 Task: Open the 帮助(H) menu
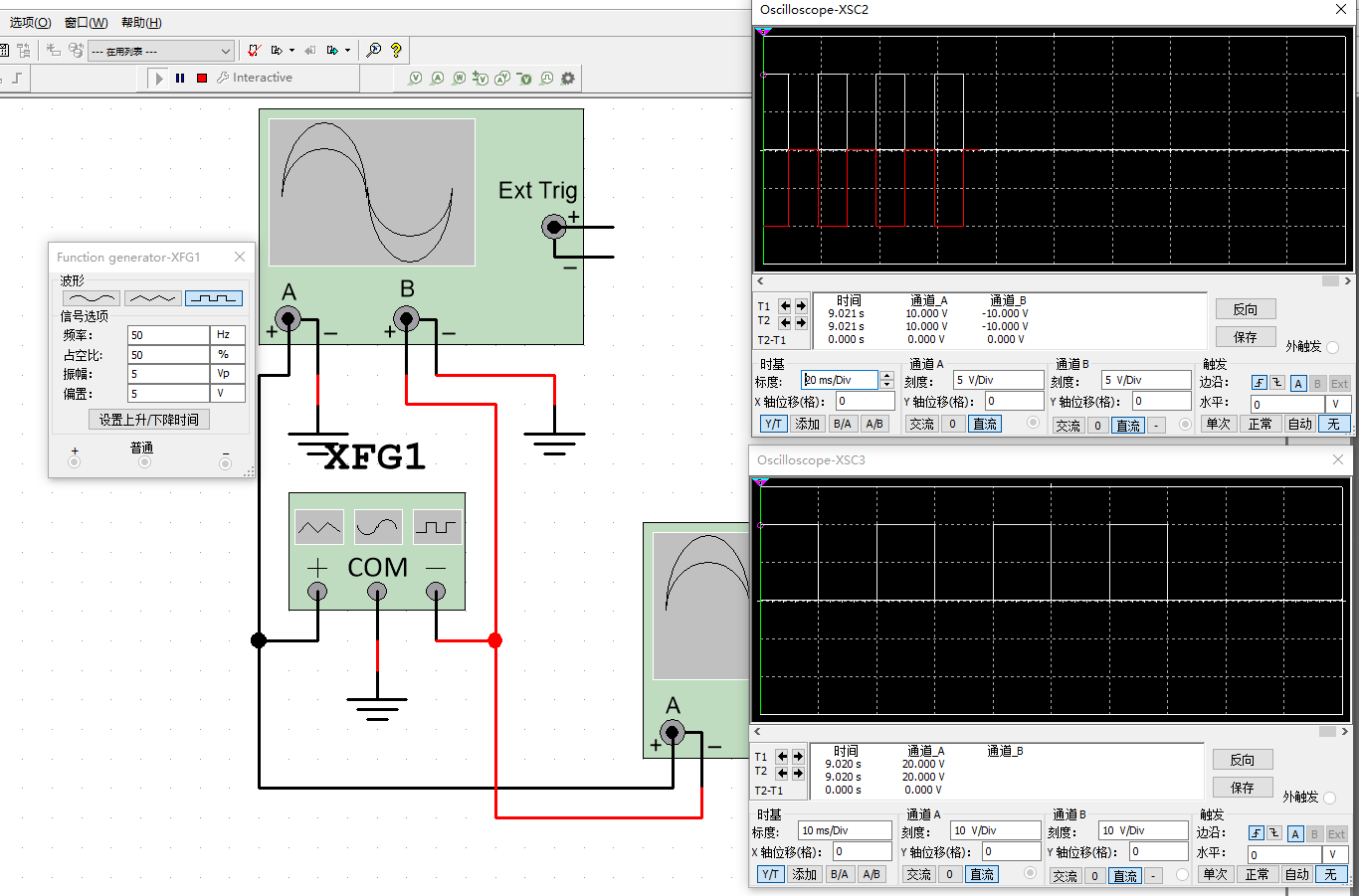pos(141,22)
